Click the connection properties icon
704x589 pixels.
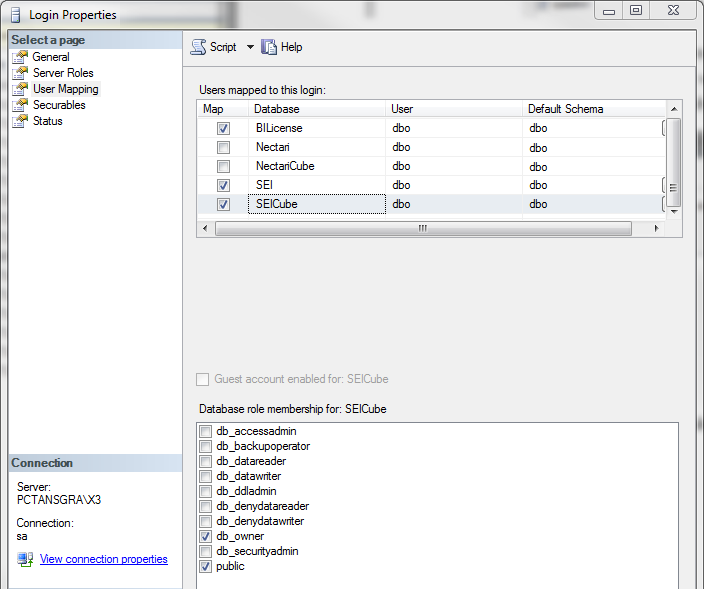[25, 559]
